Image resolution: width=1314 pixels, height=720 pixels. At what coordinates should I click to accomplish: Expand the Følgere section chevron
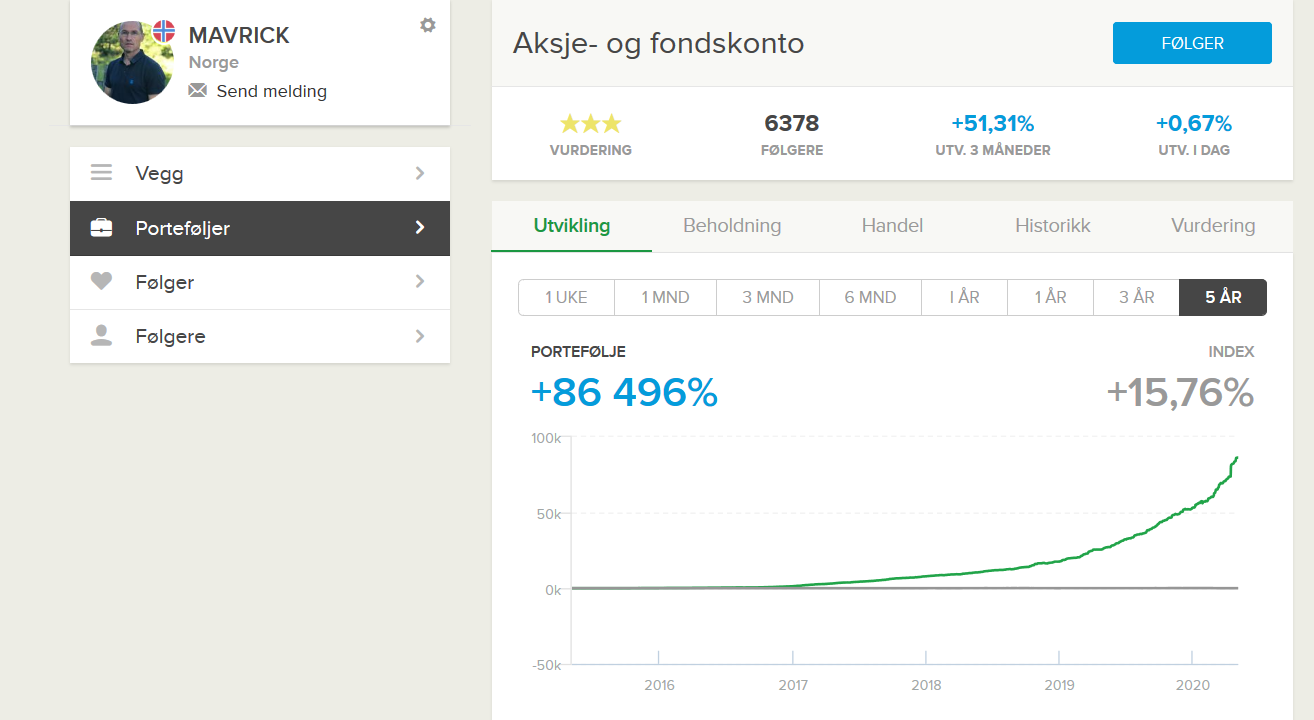click(420, 336)
